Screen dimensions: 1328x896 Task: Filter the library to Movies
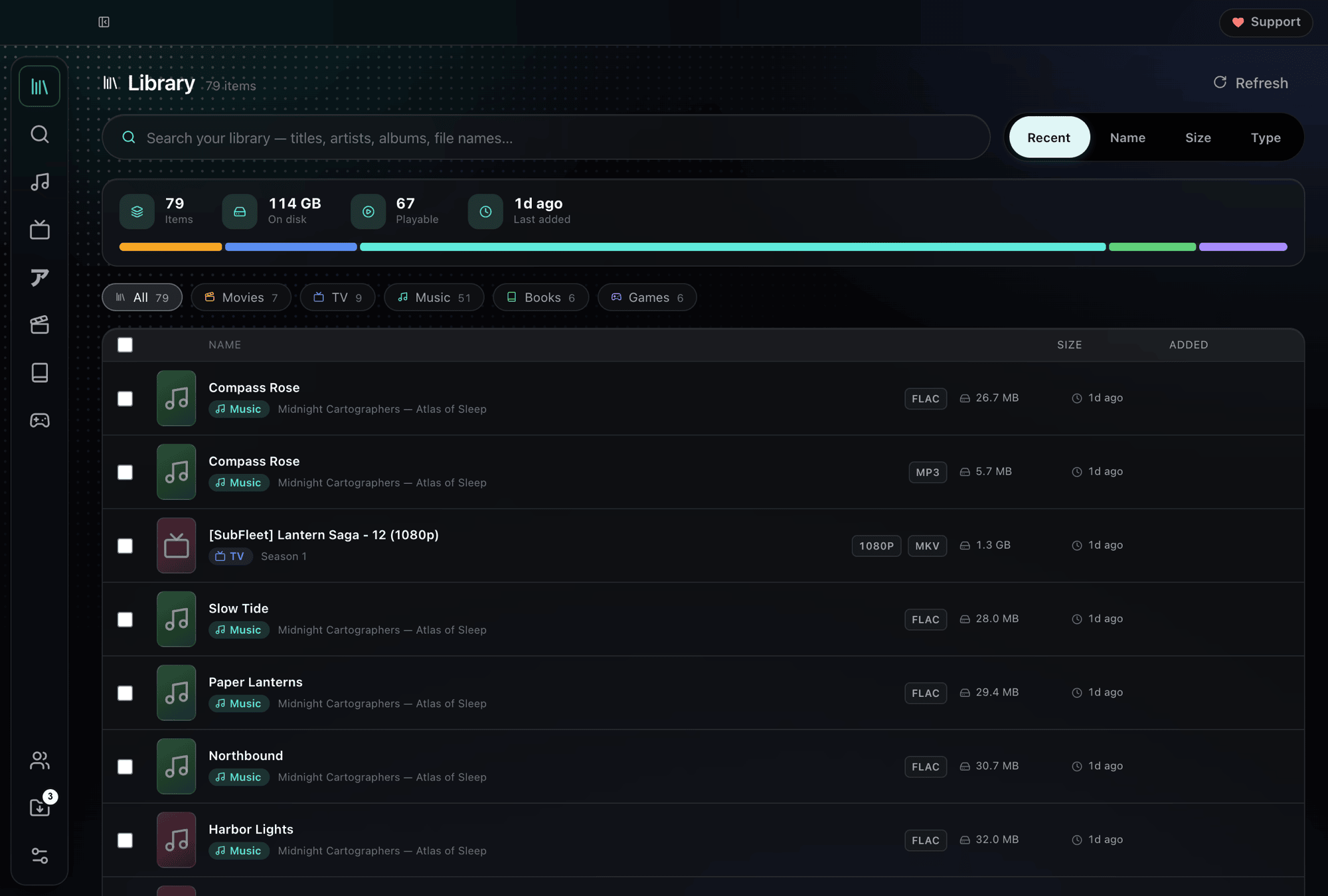coord(241,297)
